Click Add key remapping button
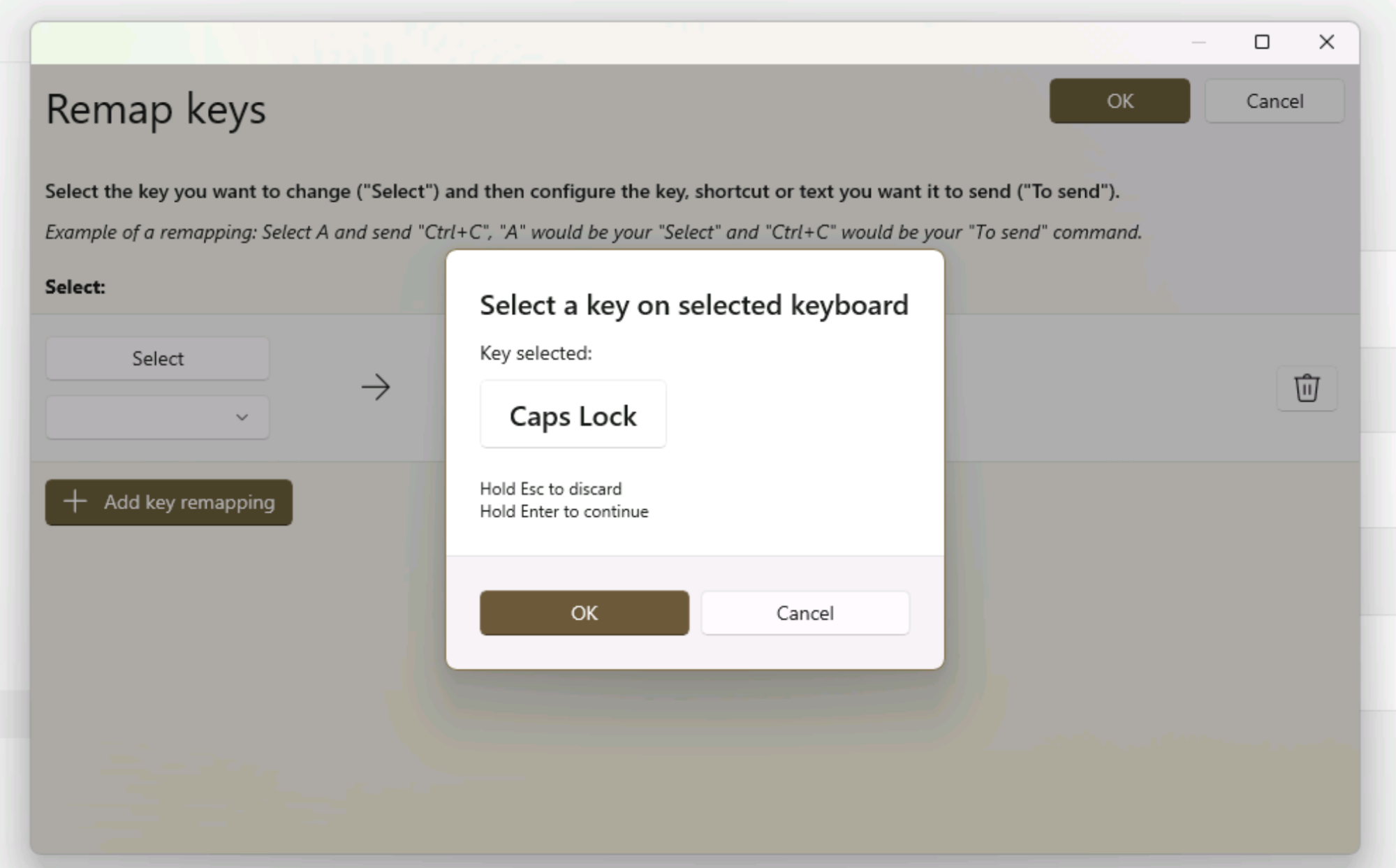This screenshot has height=868, width=1396. point(168,502)
